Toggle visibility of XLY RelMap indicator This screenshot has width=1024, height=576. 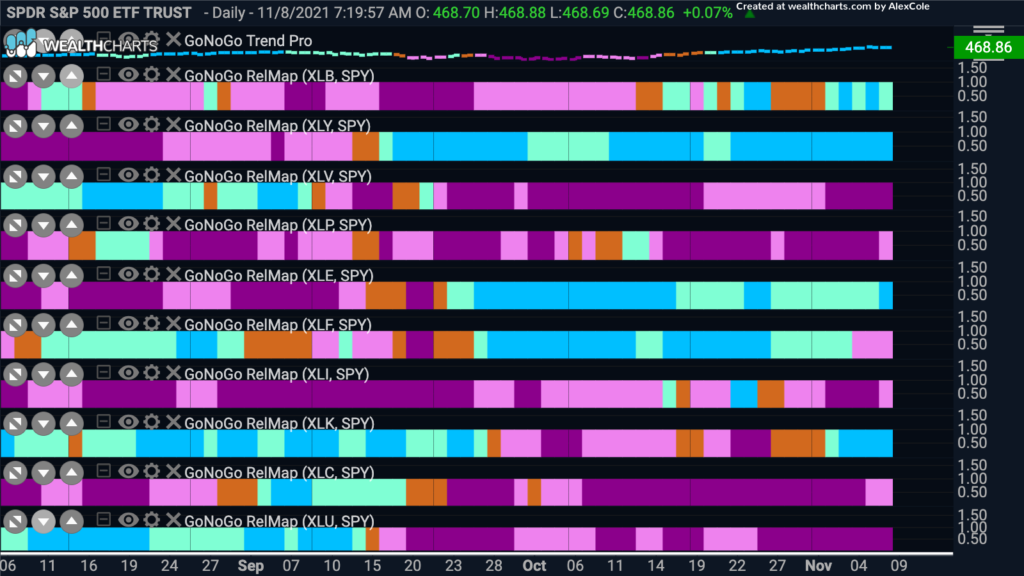coord(128,125)
